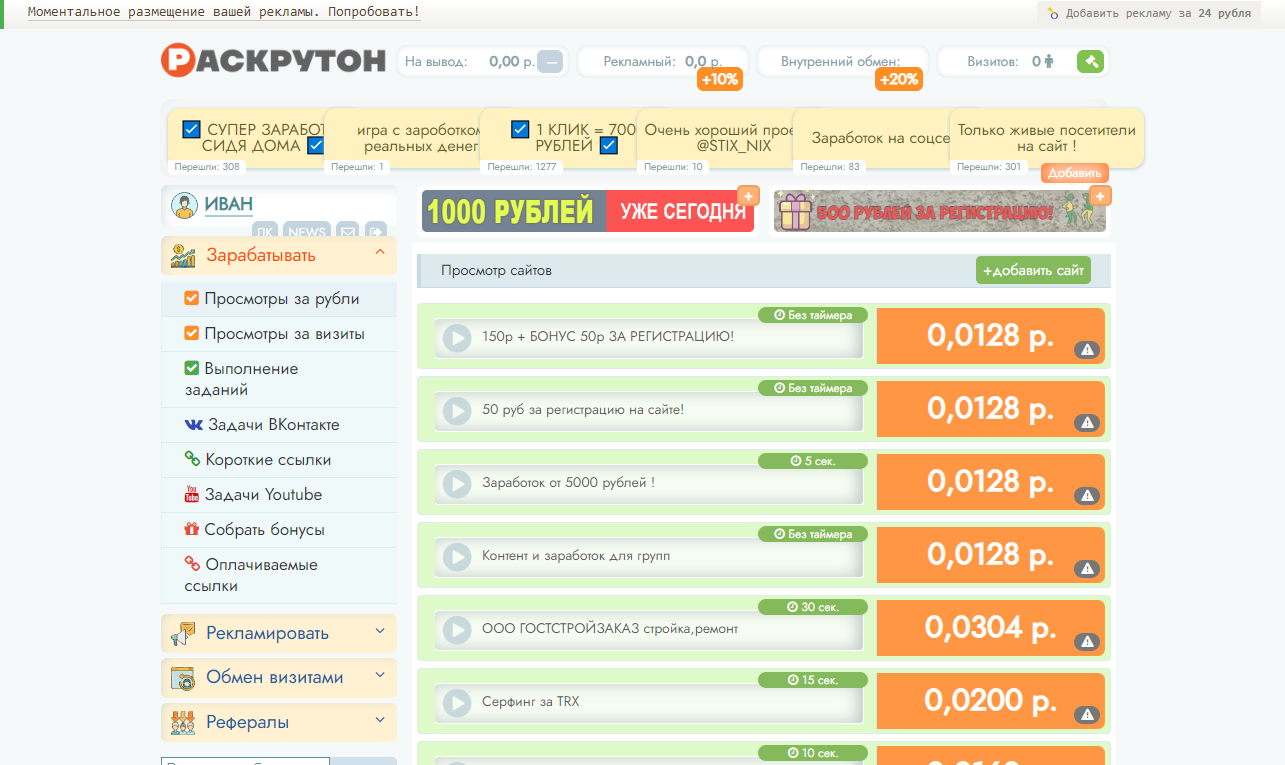Expand the Рефералы section chevron
This screenshot has height=765, width=1285.
[x=380, y=720]
